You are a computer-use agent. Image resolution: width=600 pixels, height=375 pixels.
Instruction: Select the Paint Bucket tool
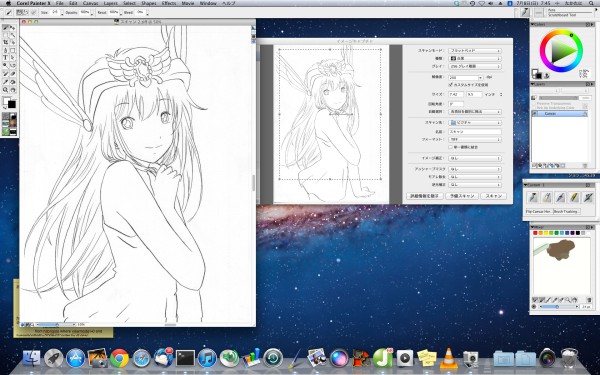click(x=13, y=82)
